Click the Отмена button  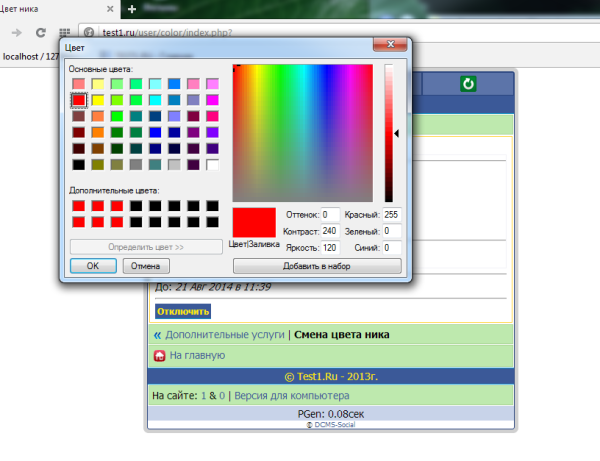coord(146,266)
